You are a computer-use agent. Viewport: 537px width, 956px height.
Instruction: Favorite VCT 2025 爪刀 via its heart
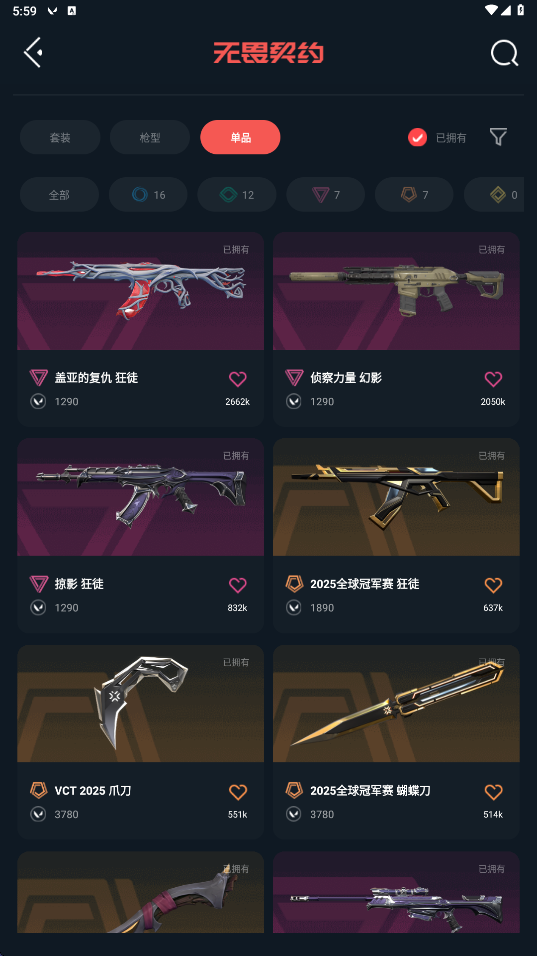[x=238, y=792]
